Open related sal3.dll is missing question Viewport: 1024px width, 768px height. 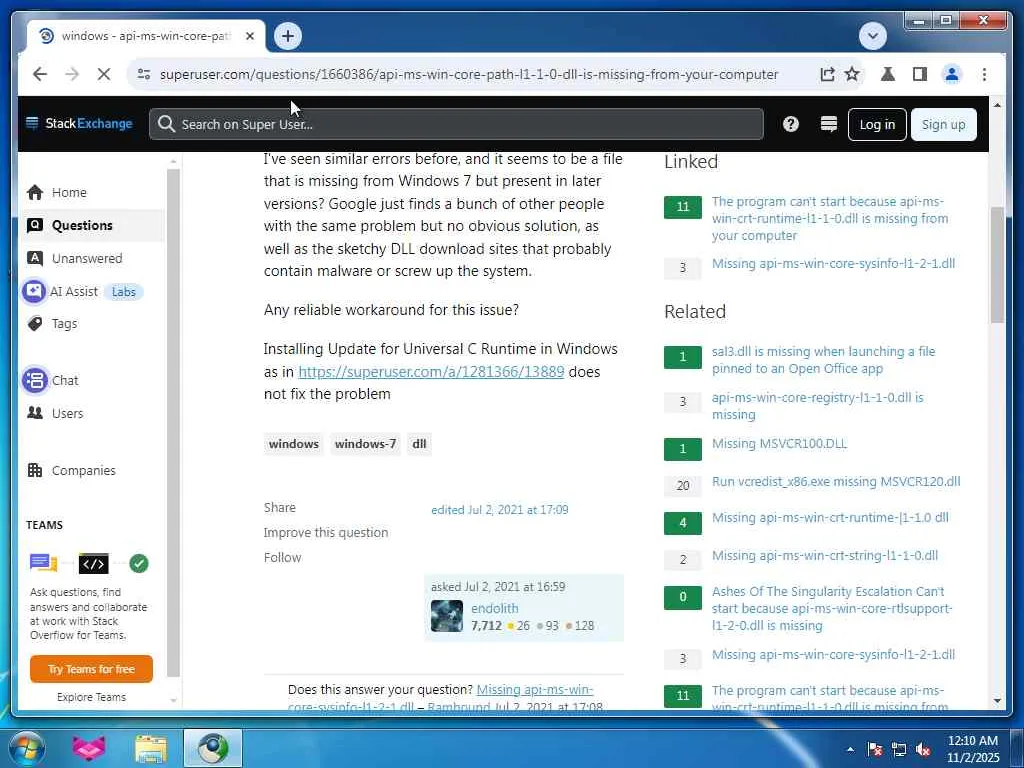point(823,360)
